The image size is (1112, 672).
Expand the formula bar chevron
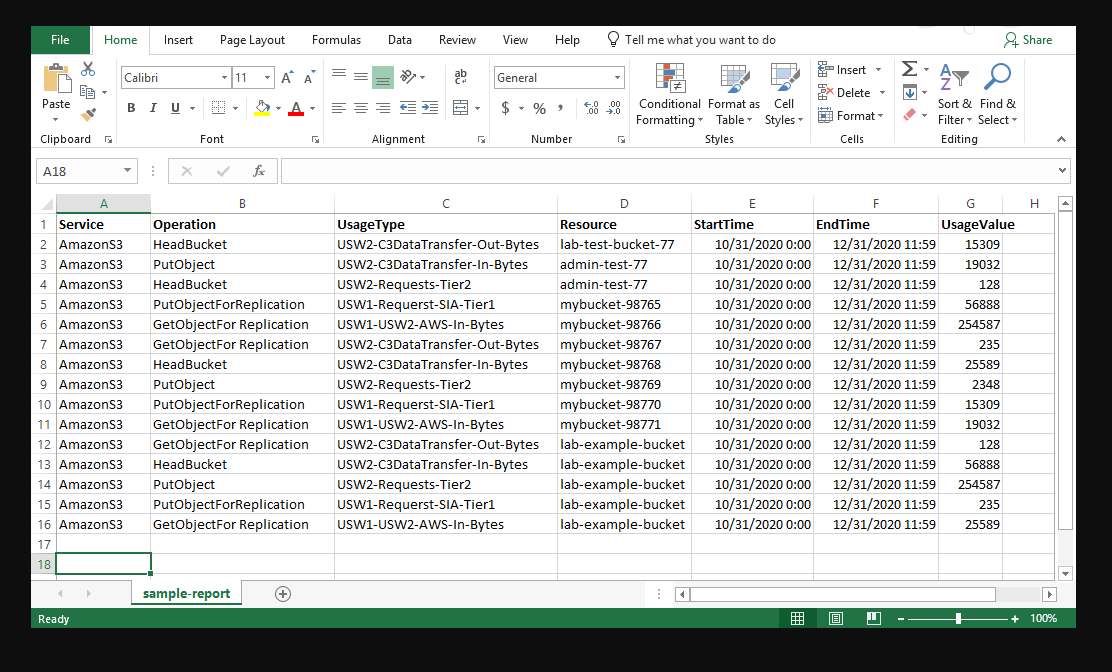1062,171
